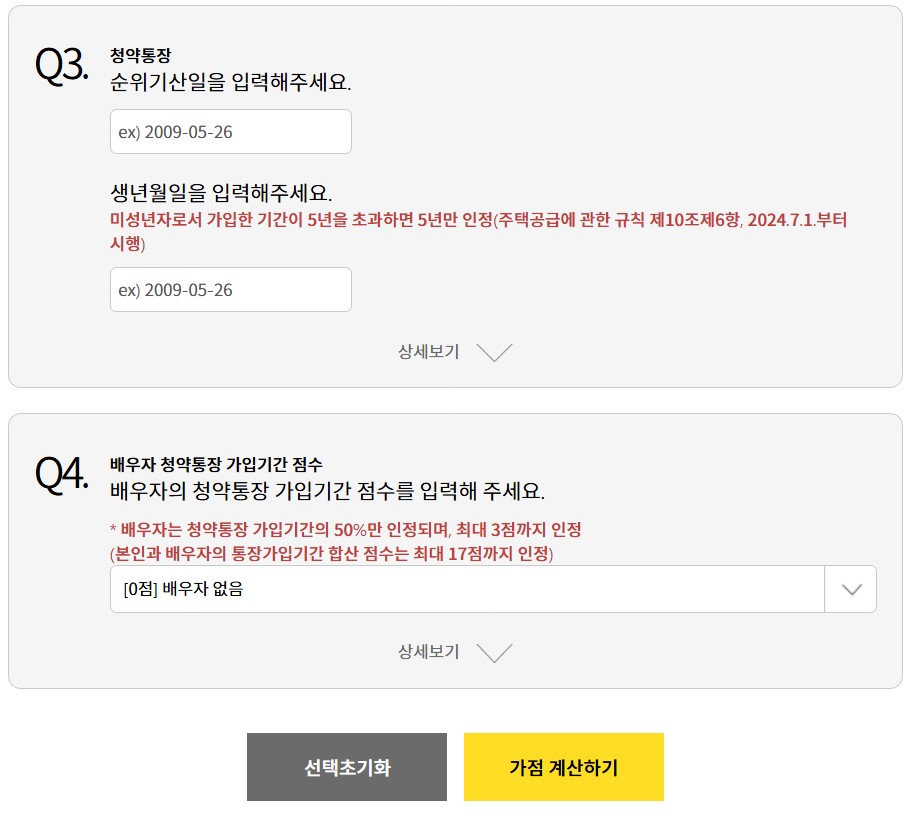Click the chevron arrow next to Q3 상세보기
911x818 pixels.
(494, 353)
